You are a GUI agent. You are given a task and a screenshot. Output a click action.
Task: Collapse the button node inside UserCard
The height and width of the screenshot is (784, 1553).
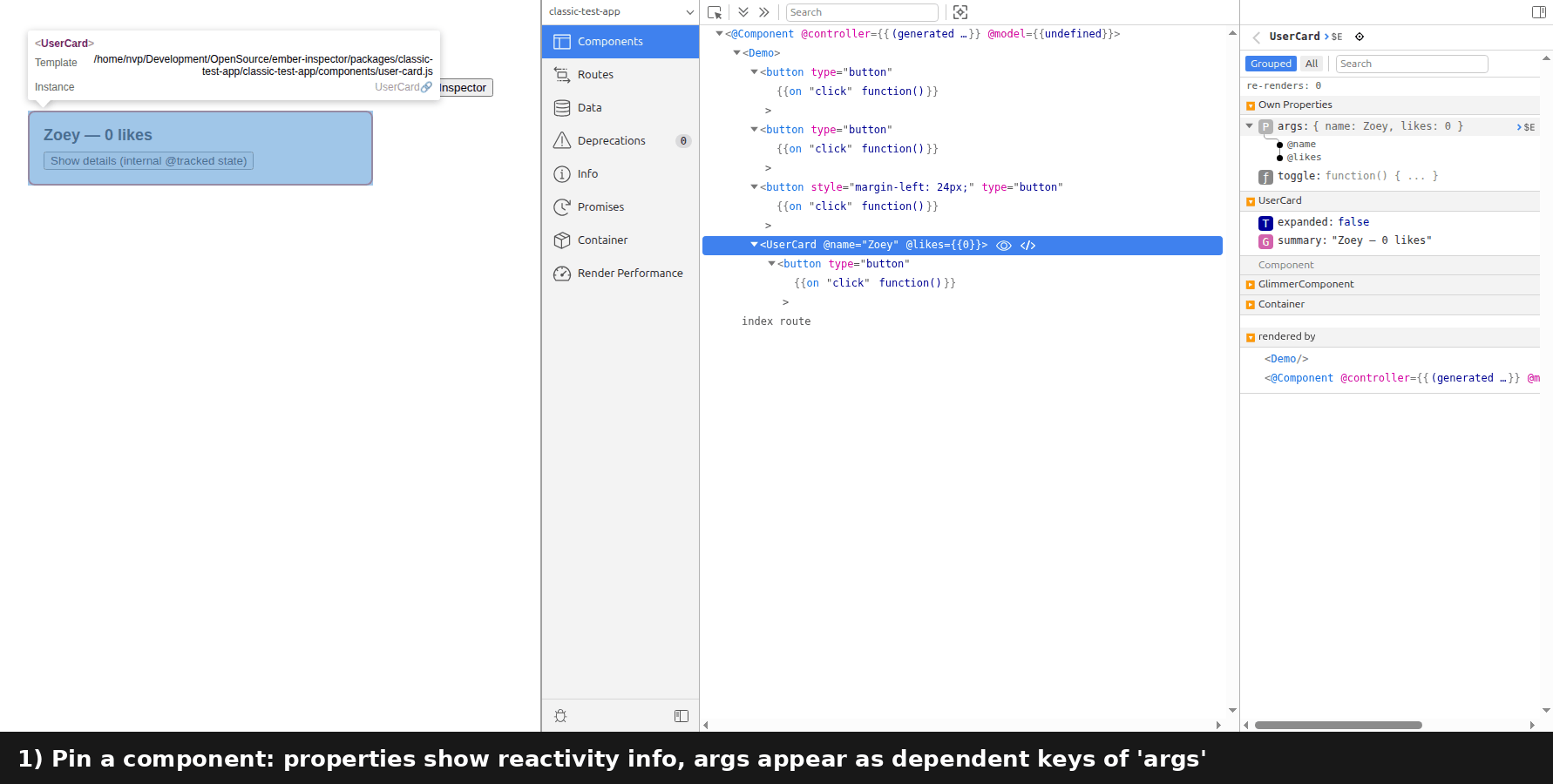pyautogui.click(x=771, y=264)
